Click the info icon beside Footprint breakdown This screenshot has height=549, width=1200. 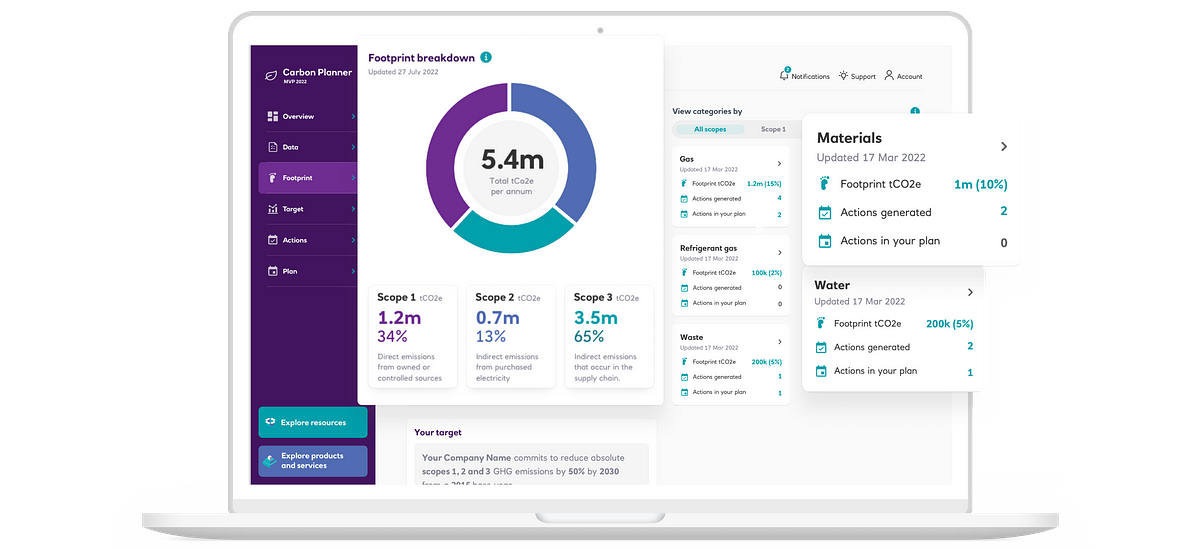point(486,58)
